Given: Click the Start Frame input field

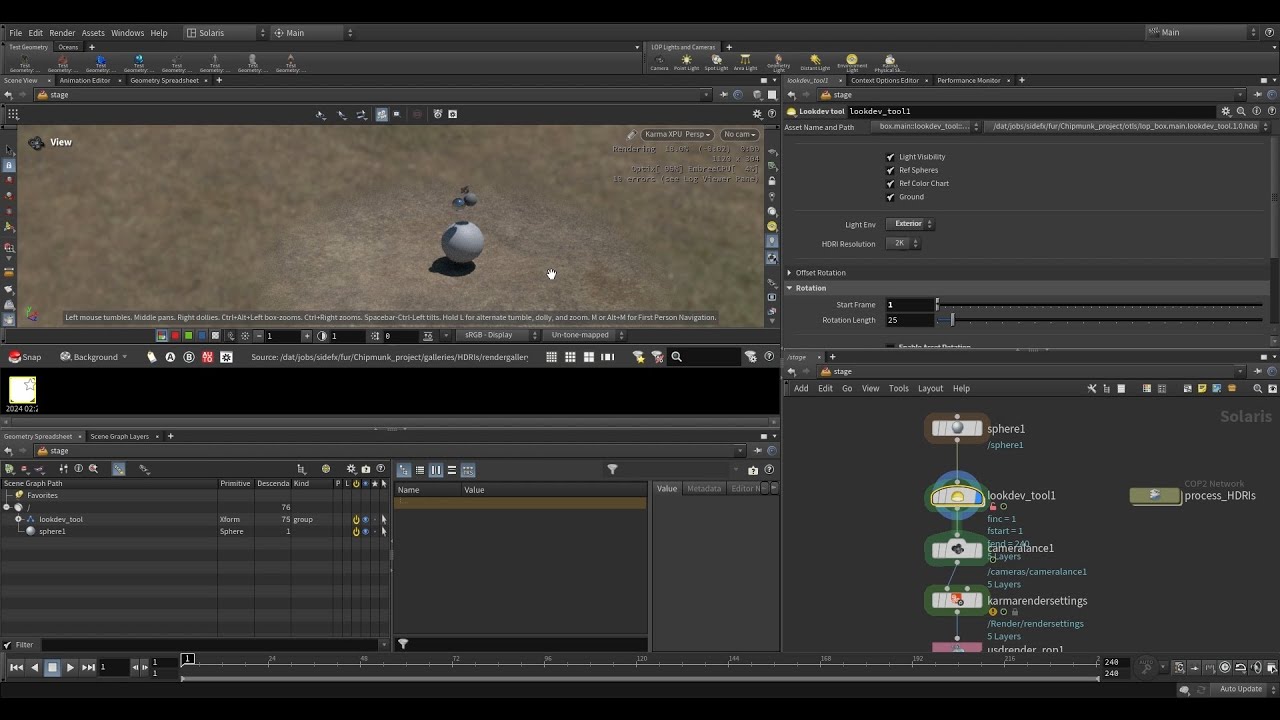Looking at the screenshot, I should pyautogui.click(x=909, y=304).
